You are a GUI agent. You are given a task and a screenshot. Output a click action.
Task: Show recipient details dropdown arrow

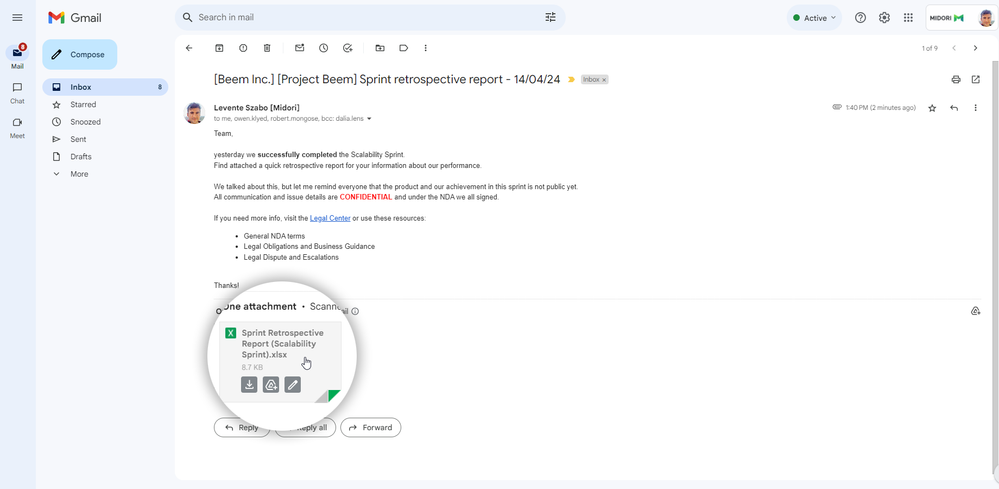point(369,119)
